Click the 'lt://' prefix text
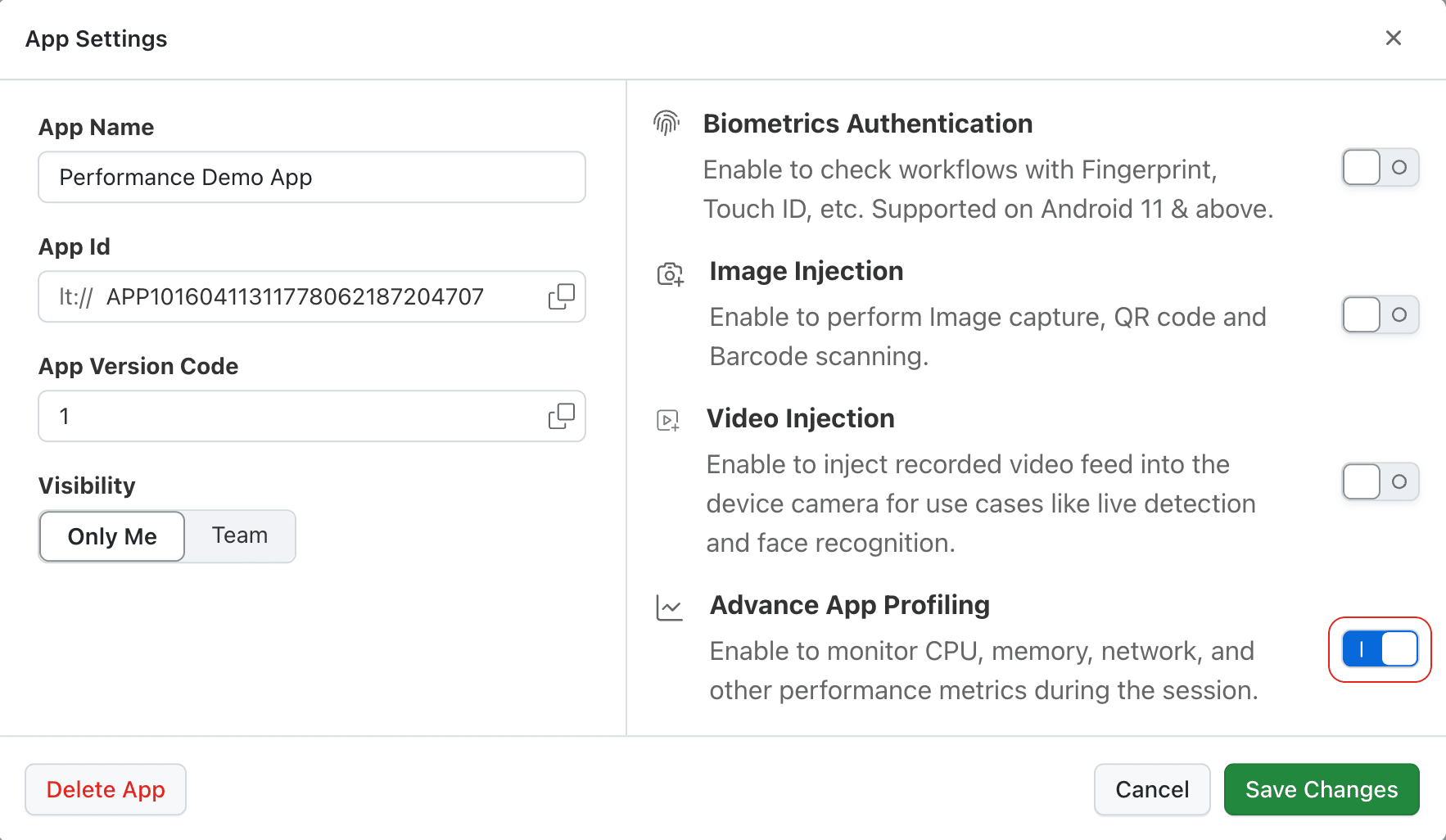The width and height of the screenshot is (1446, 840). click(76, 296)
